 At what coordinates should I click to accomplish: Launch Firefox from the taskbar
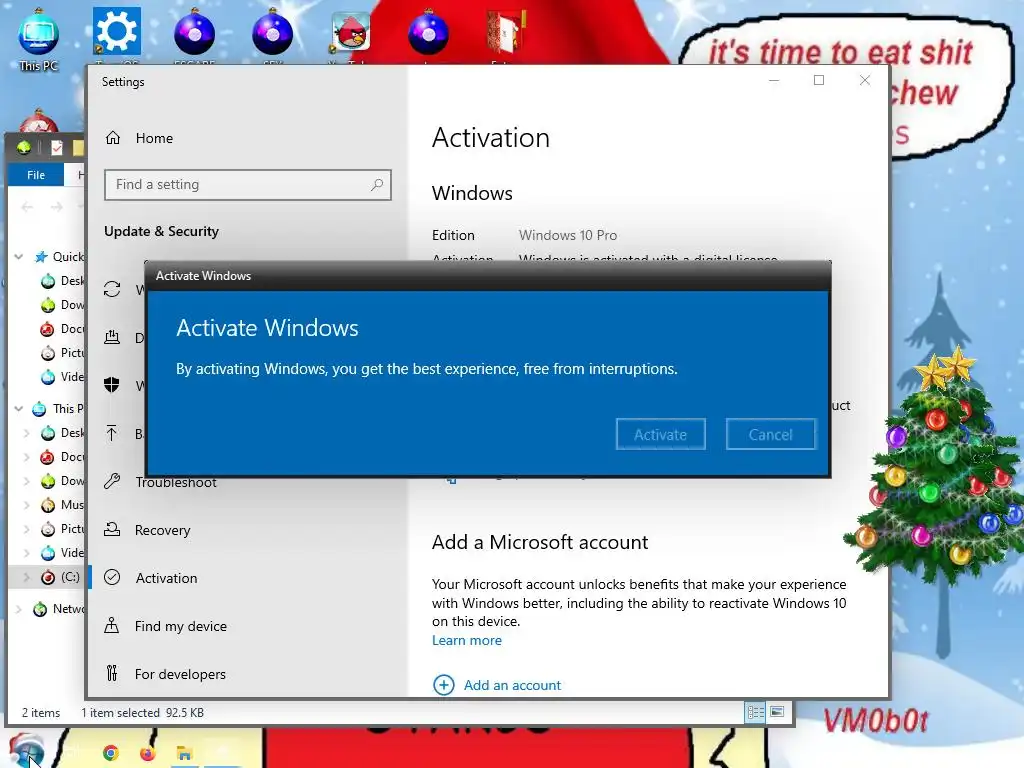148,754
